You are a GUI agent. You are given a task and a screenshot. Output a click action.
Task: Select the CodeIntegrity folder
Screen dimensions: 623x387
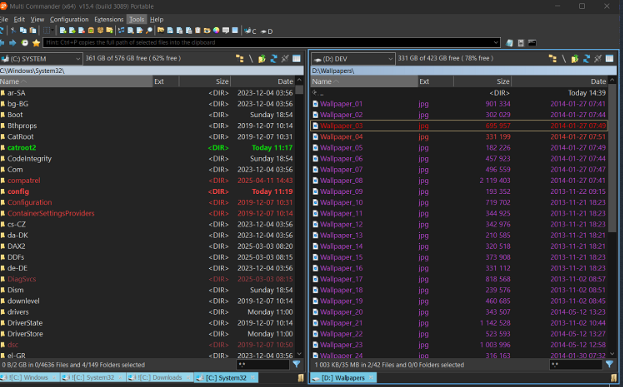148,159
